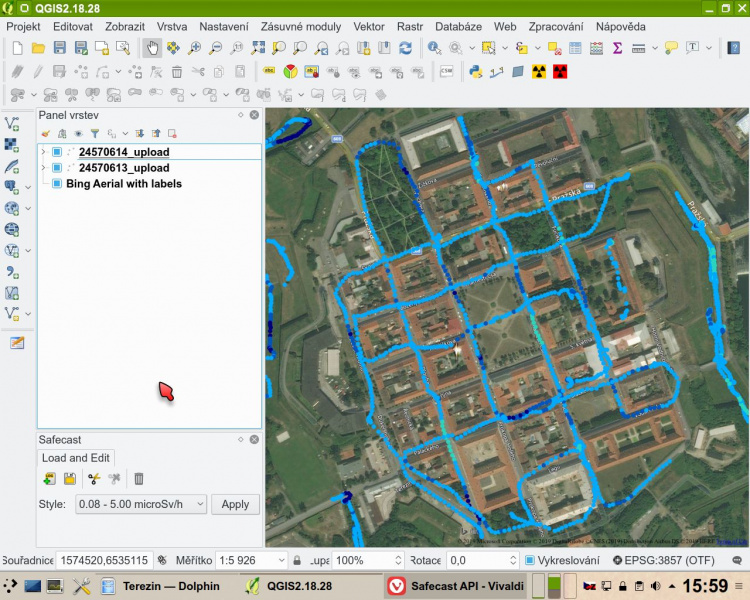This screenshot has height=600, width=750.
Task: Open the Vrstva menu
Action: (x=172, y=27)
